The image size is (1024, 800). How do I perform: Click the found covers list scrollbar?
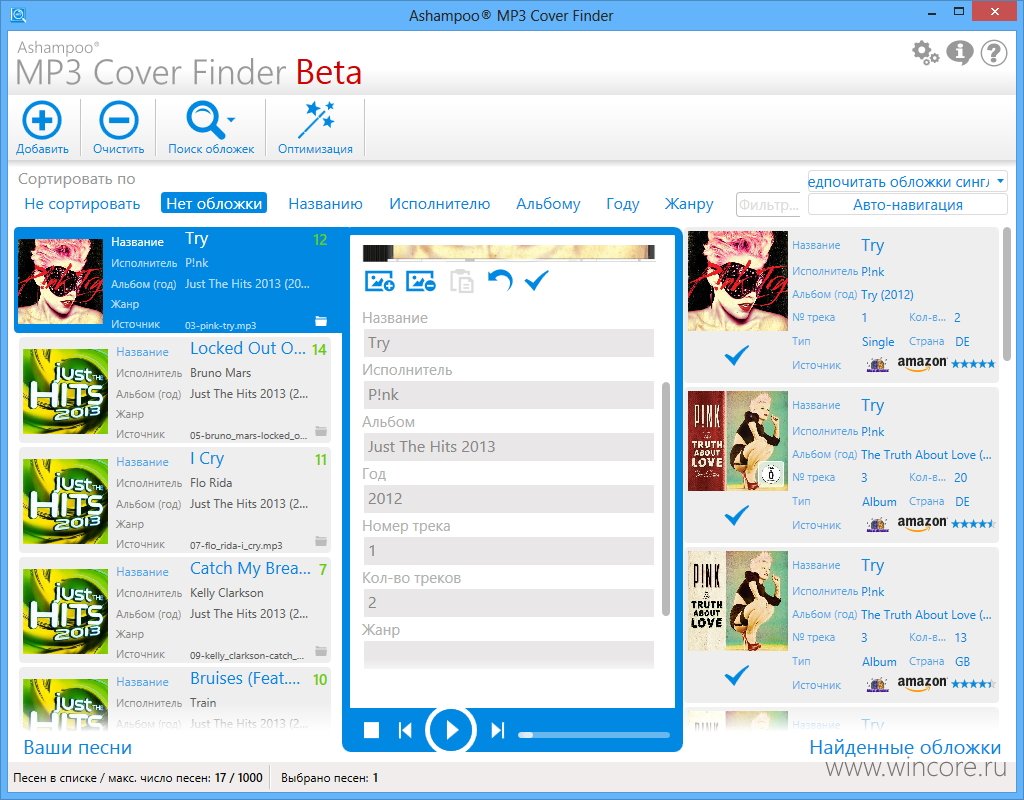click(x=1006, y=294)
